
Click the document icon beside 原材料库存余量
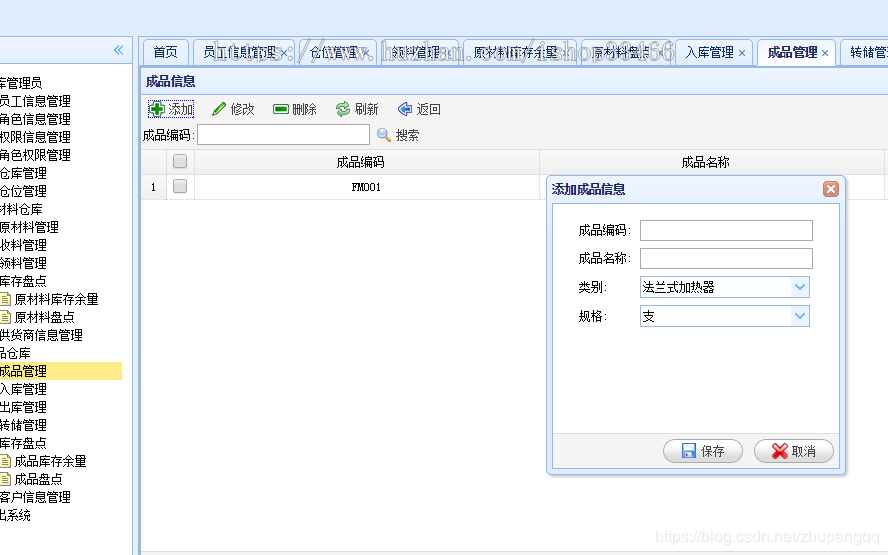click(5, 299)
